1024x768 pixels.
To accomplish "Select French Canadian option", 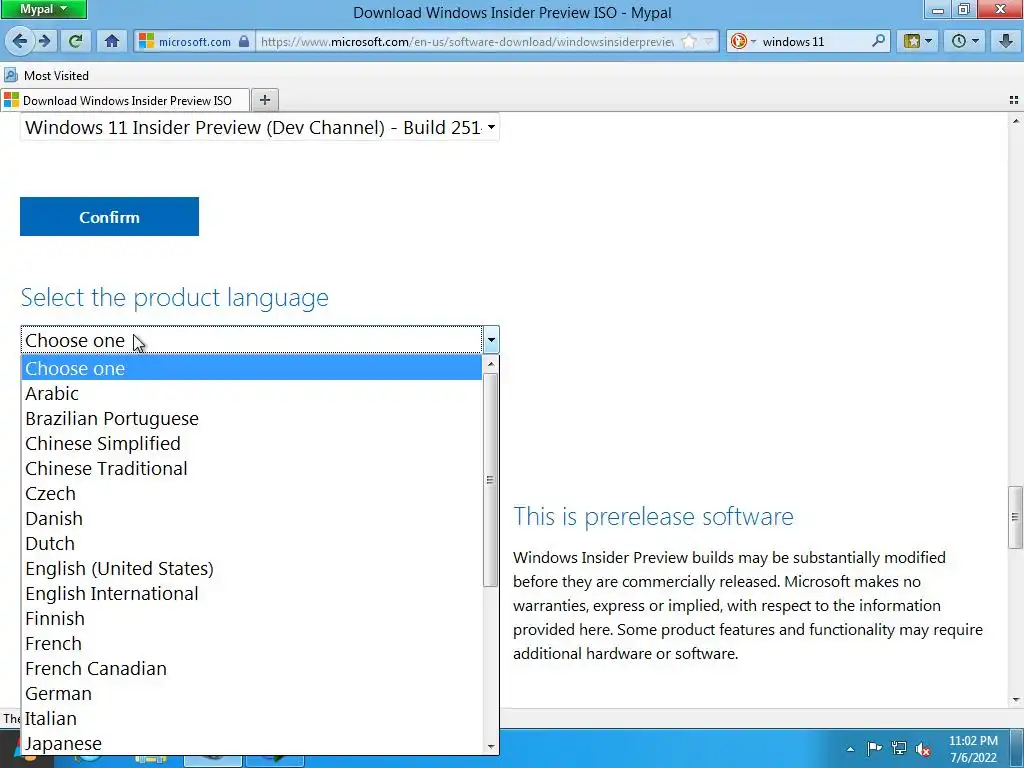I will 251,669.
